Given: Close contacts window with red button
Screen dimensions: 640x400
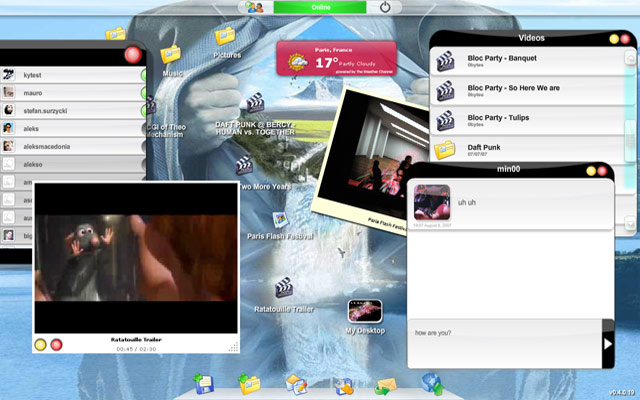Looking at the screenshot, I should [133, 55].
